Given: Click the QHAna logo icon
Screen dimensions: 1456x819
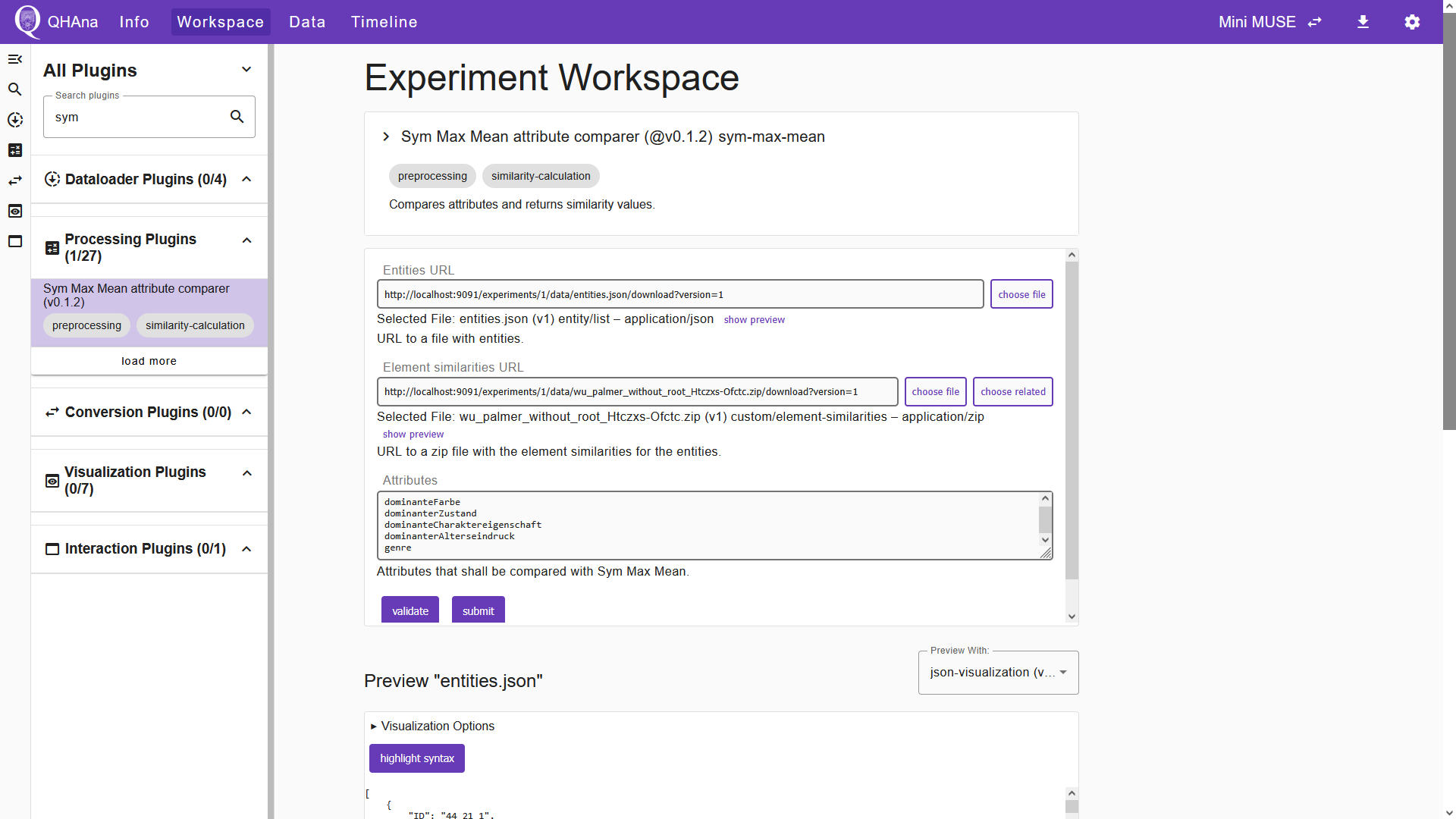Looking at the screenshot, I should tap(28, 21).
